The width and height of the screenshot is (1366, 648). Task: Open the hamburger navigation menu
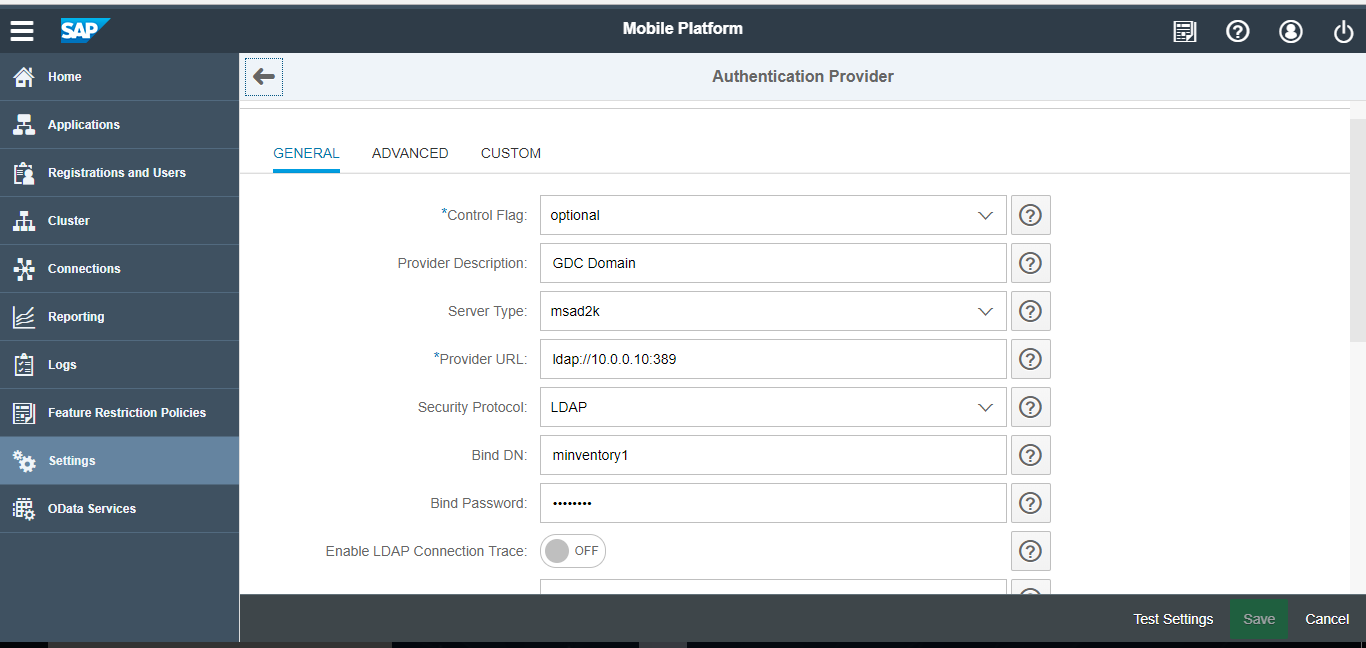click(x=22, y=29)
